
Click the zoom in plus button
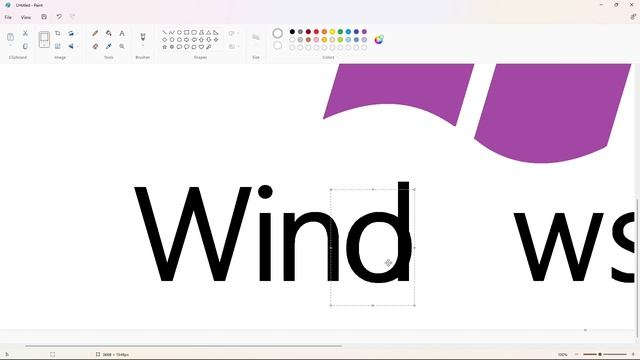[x=633, y=354]
